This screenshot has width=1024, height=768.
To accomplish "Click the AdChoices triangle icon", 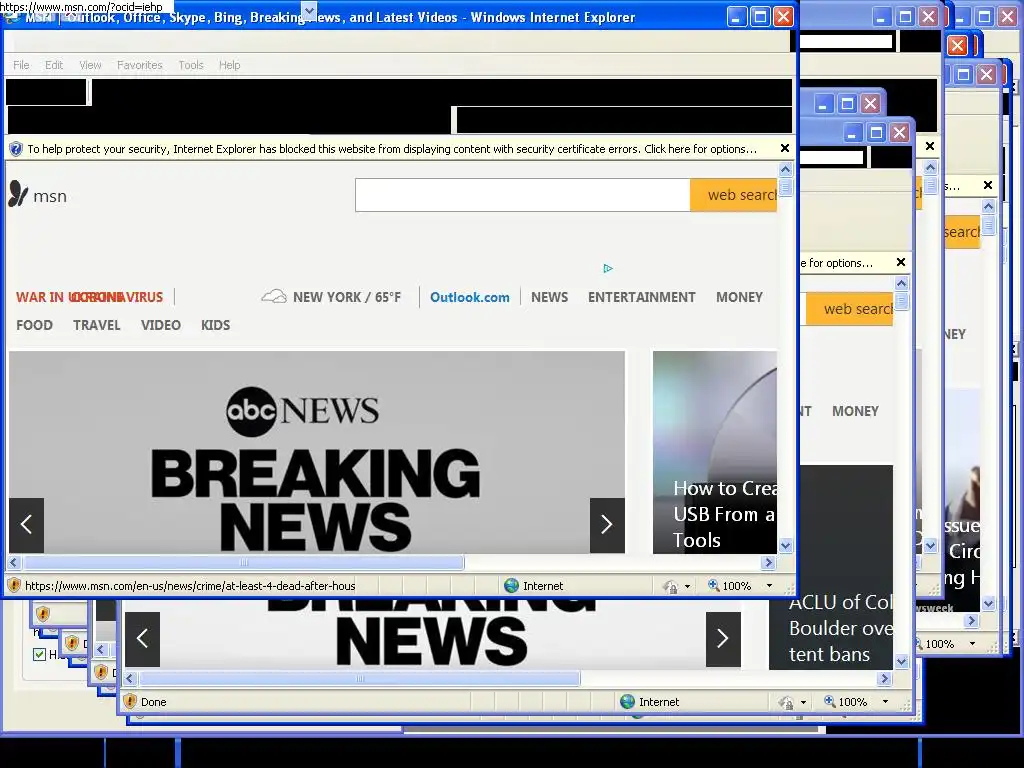I will click(608, 268).
